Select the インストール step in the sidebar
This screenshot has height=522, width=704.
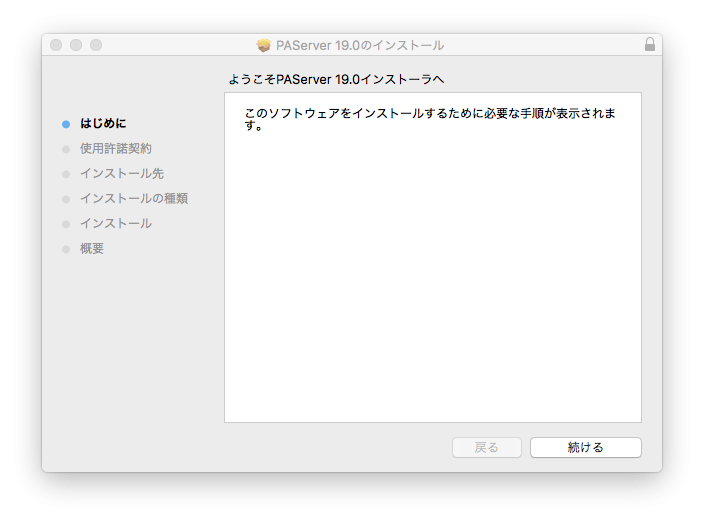pos(116,224)
